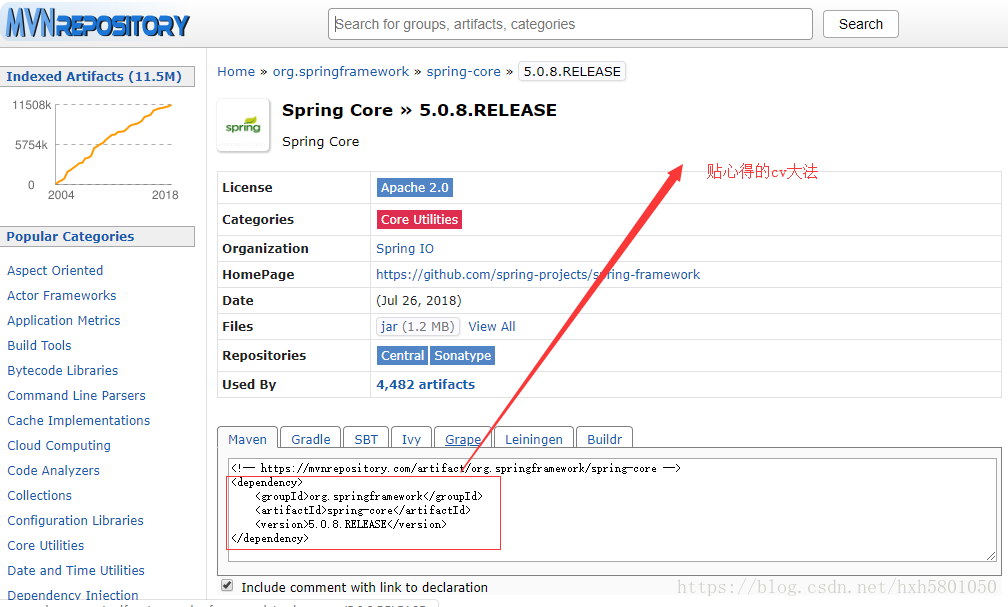
Task: Switch to the SBT tab
Action: click(x=366, y=438)
